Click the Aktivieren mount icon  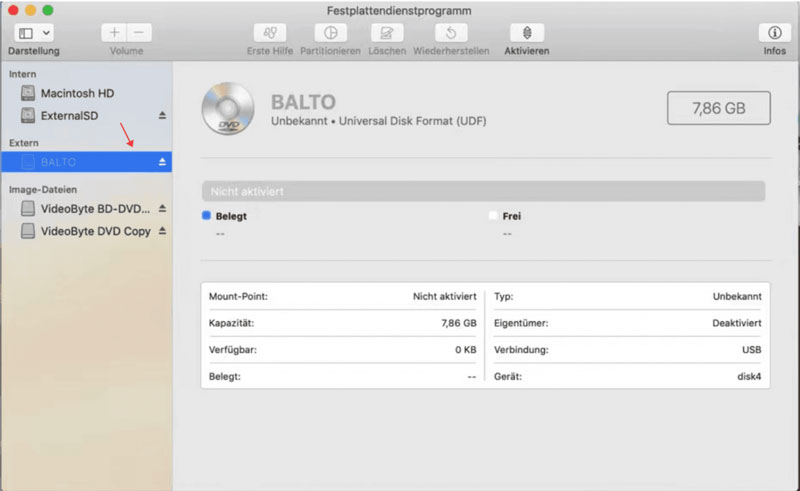526,33
